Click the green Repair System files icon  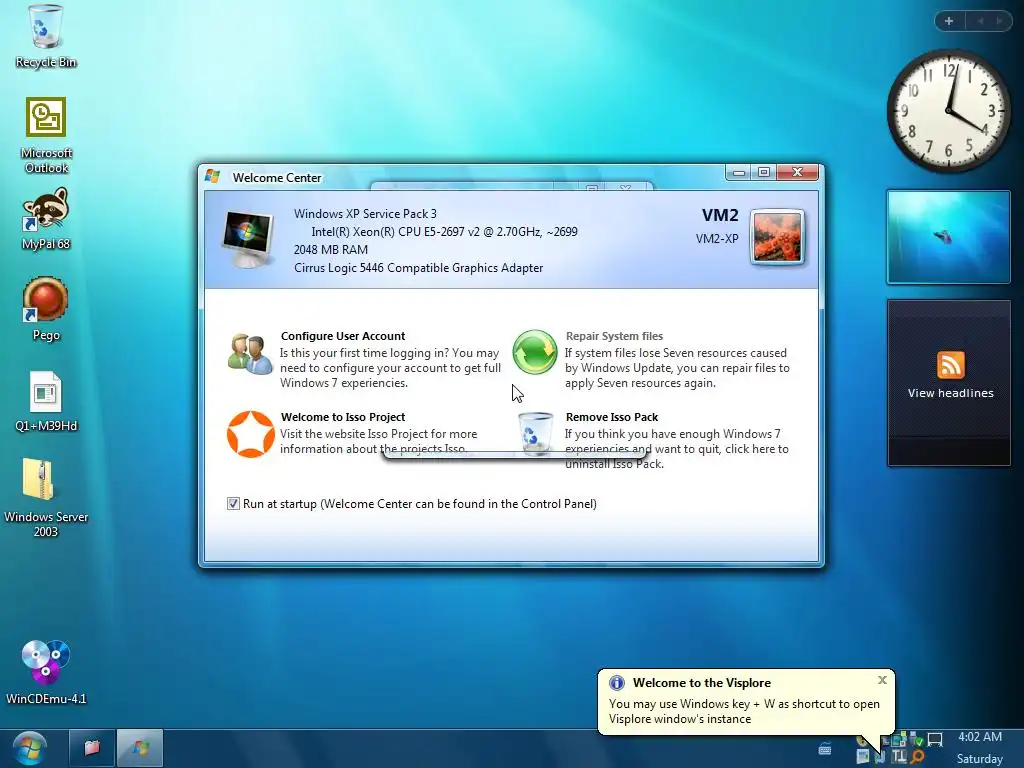(x=535, y=352)
